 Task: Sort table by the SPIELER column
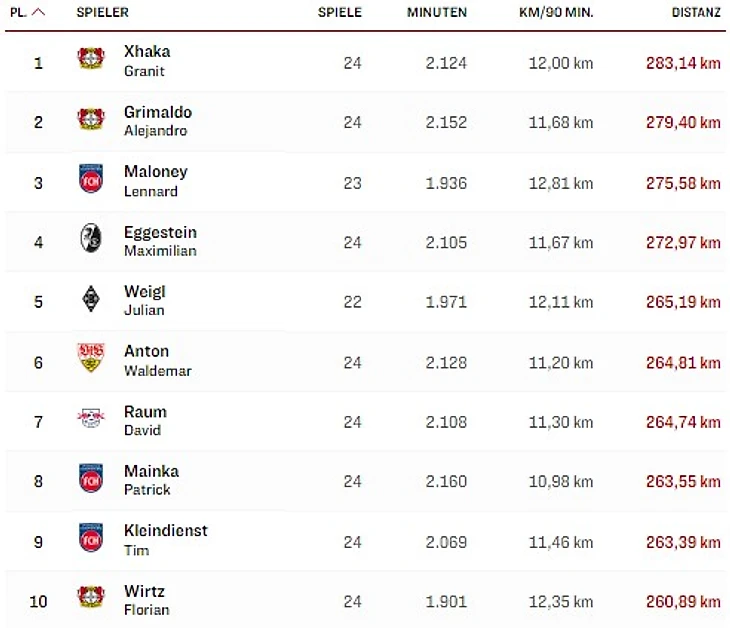(x=102, y=13)
